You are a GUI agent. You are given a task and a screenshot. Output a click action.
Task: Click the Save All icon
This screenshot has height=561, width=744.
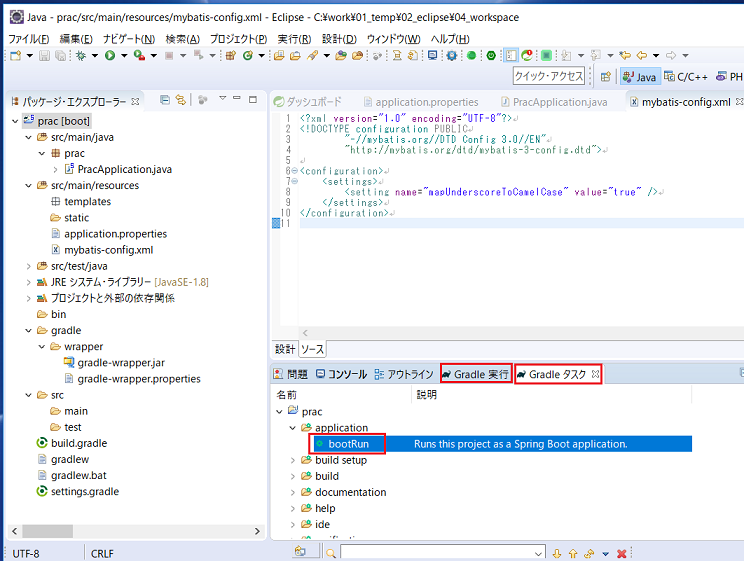point(60,56)
